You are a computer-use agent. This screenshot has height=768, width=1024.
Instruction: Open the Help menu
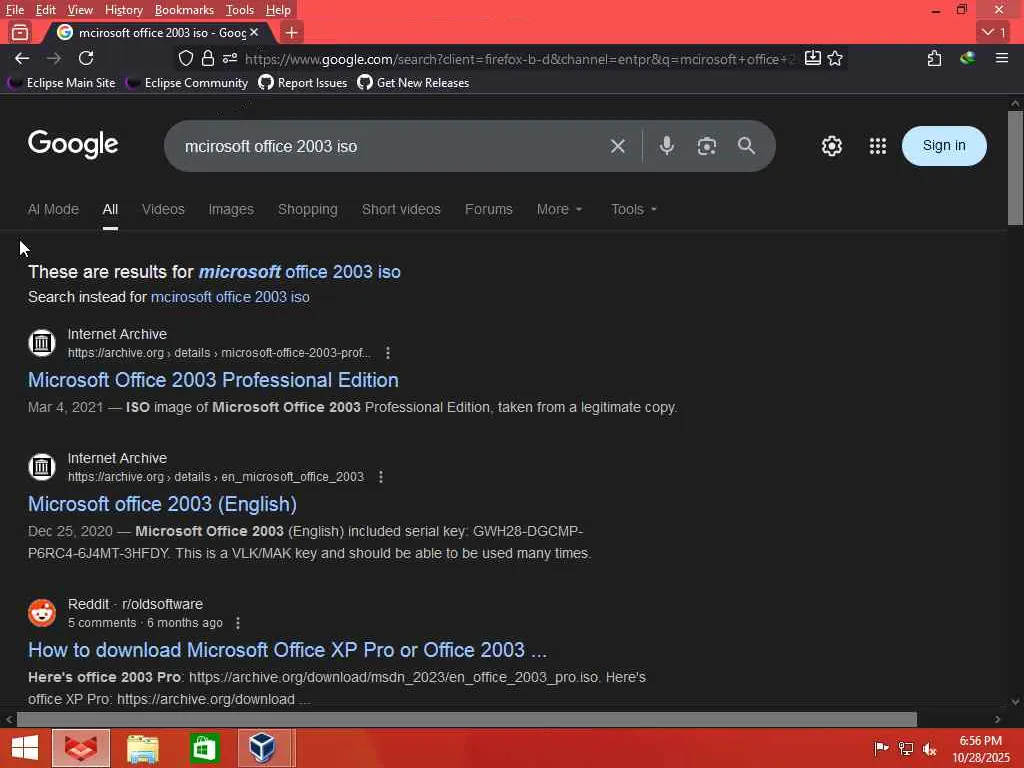(278, 10)
